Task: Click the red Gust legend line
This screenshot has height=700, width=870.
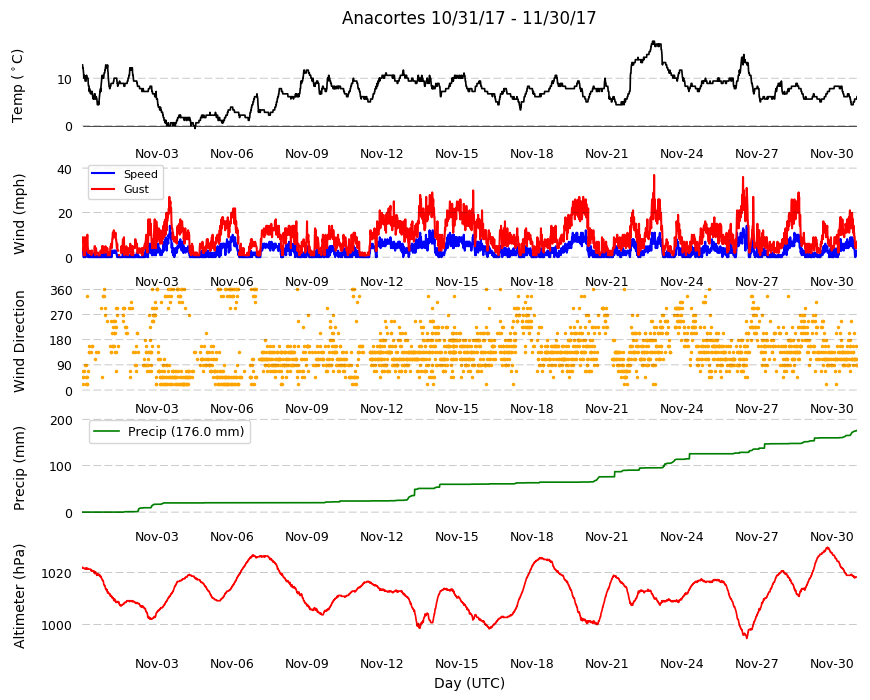Action: (103, 189)
